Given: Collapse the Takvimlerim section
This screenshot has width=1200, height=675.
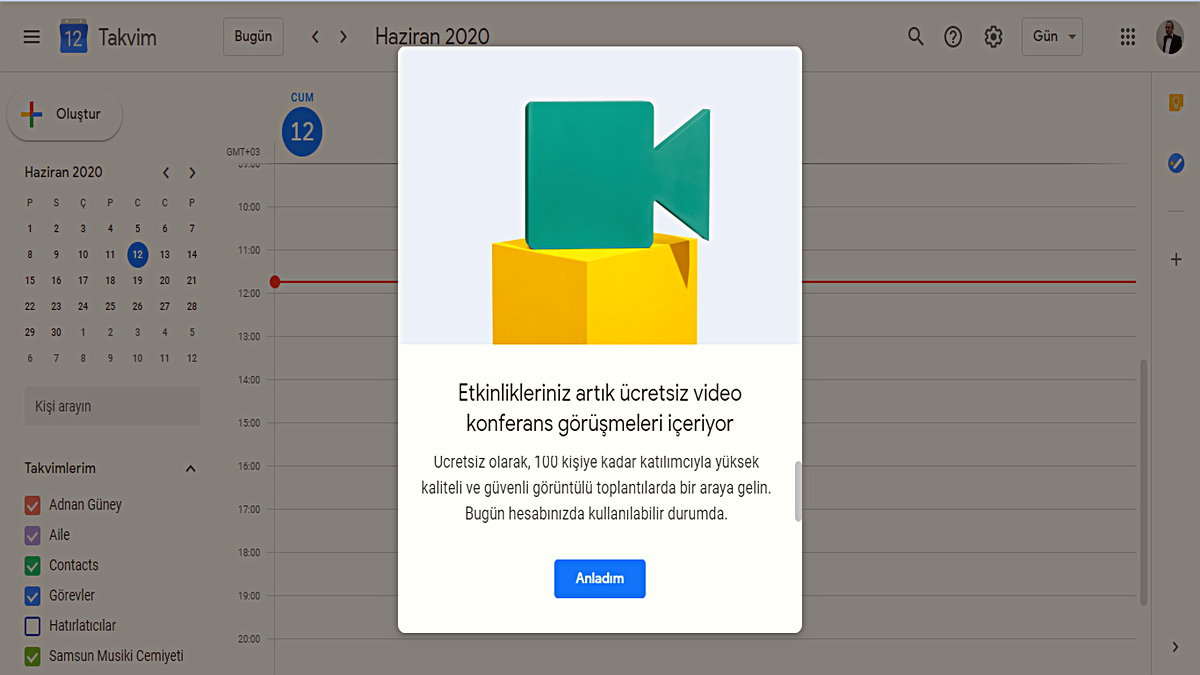Looking at the screenshot, I should point(191,468).
